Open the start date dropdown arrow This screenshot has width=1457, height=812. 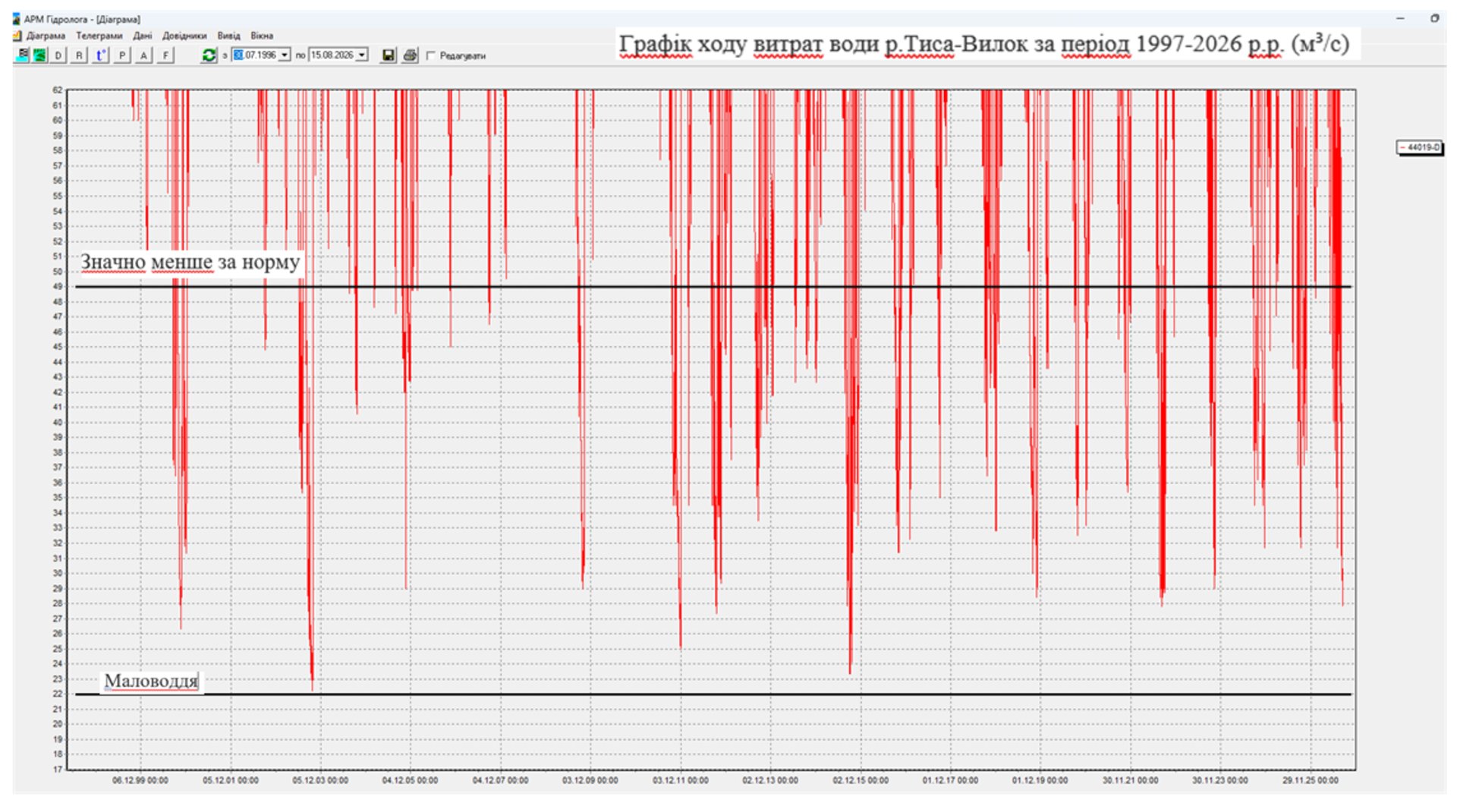[285, 55]
